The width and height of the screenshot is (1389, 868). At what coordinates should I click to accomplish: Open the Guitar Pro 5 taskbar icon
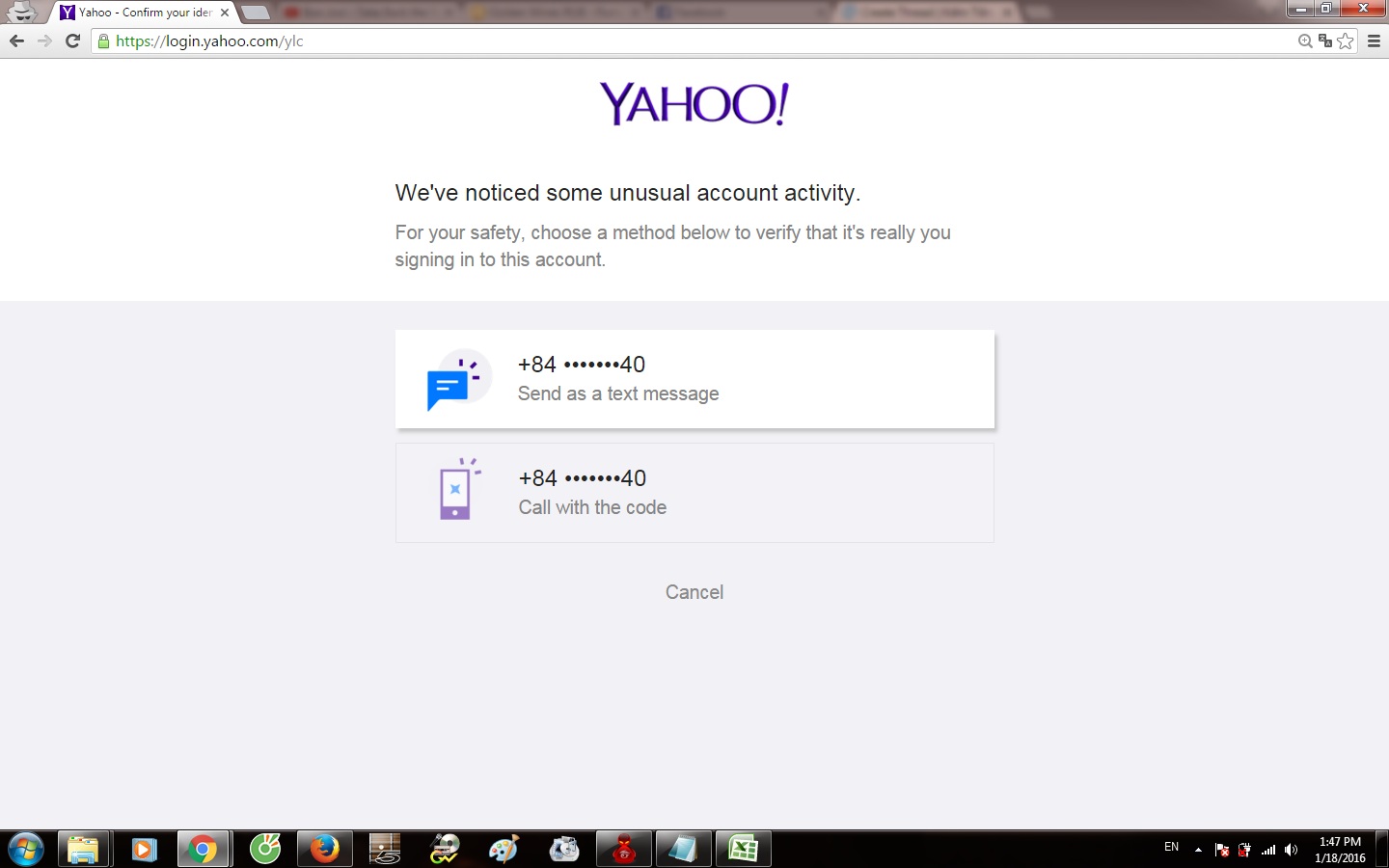(384, 850)
